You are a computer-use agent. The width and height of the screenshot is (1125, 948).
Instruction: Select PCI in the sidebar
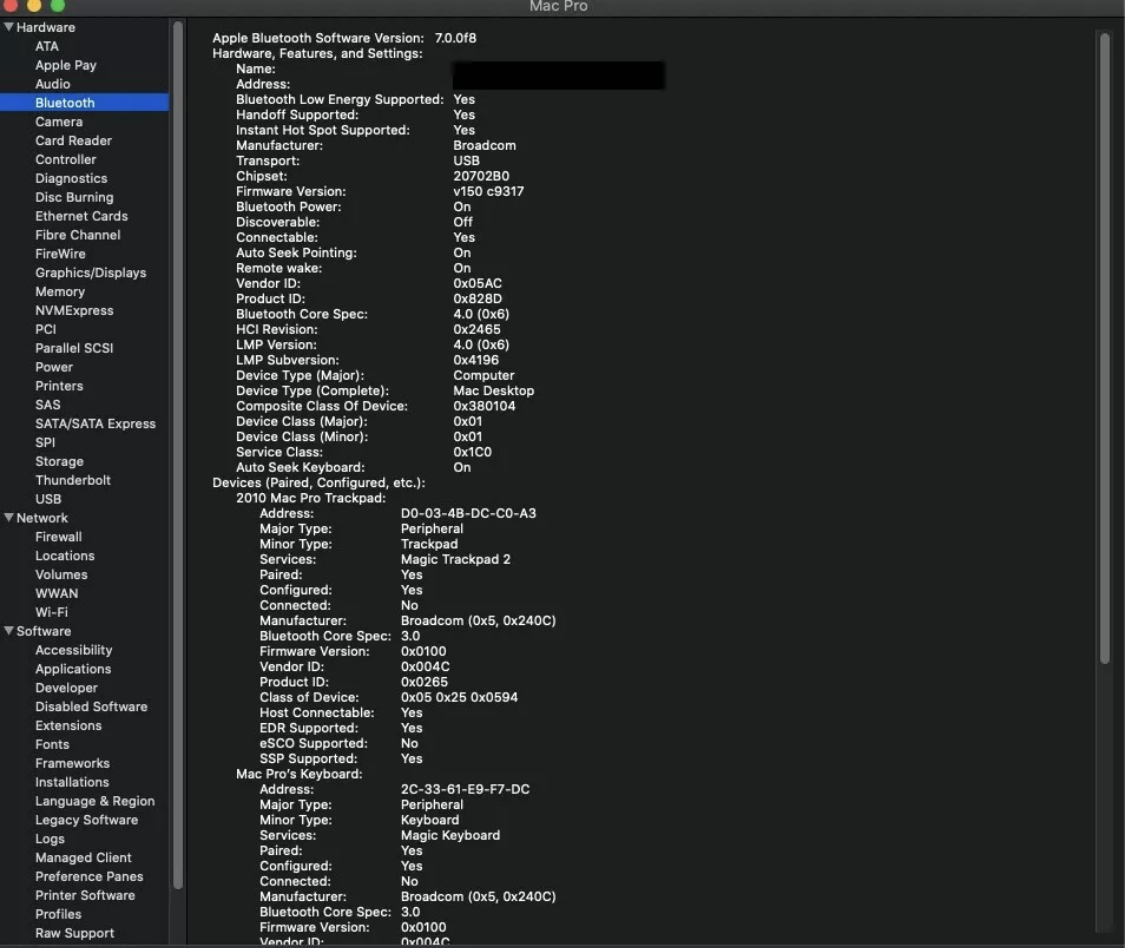coord(45,329)
